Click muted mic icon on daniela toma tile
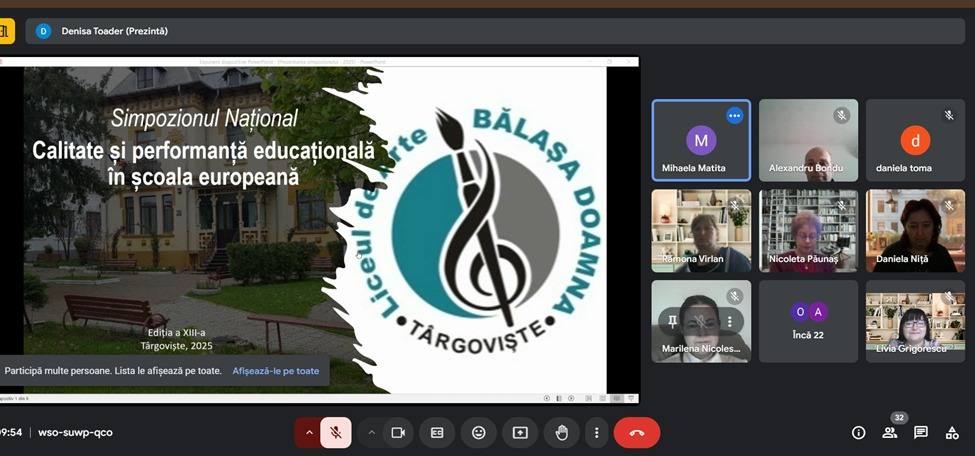975x456 pixels. click(949, 116)
